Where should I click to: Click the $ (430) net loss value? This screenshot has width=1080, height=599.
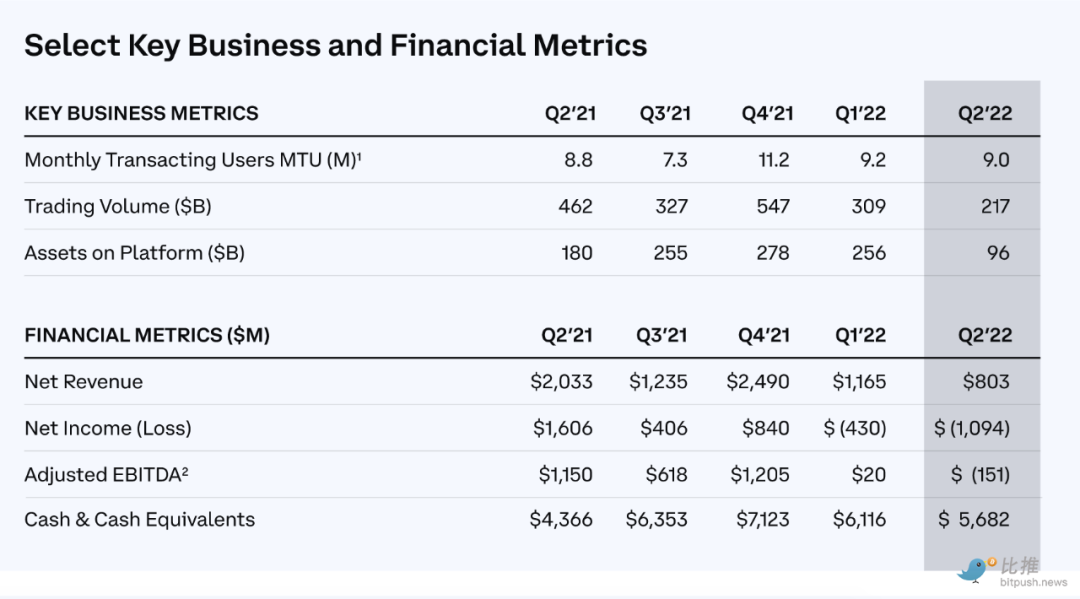pos(855,428)
